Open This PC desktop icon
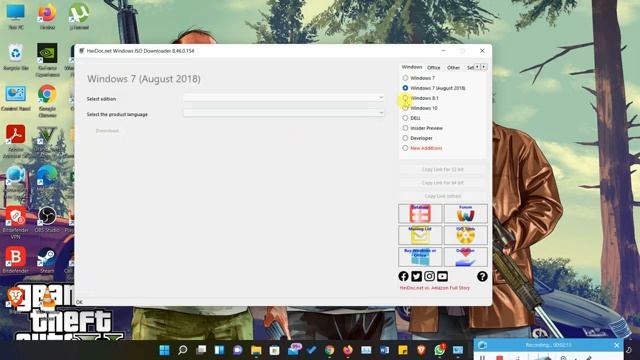Viewport: 640px width, 360px height. 16,17
